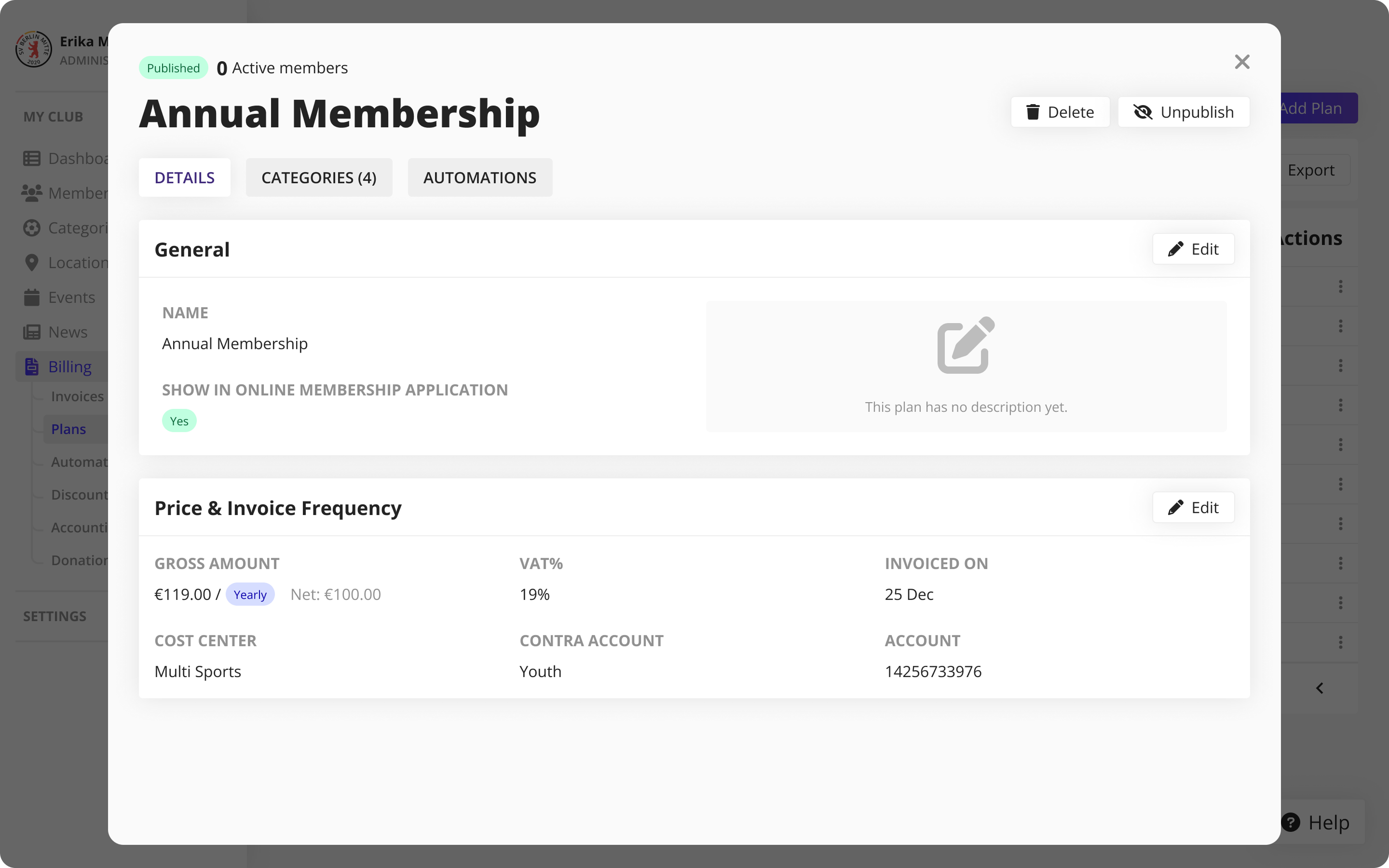1389x868 pixels.
Task: Click the account number 14256733976
Action: tap(933, 671)
